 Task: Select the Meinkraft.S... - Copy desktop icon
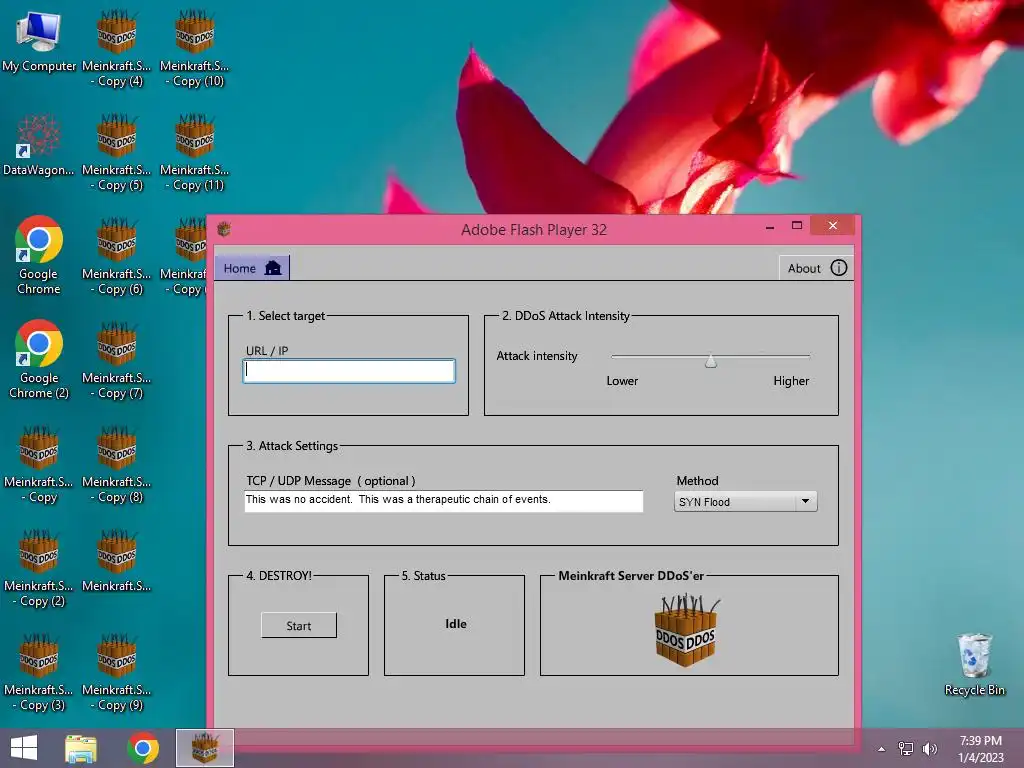[x=39, y=464]
